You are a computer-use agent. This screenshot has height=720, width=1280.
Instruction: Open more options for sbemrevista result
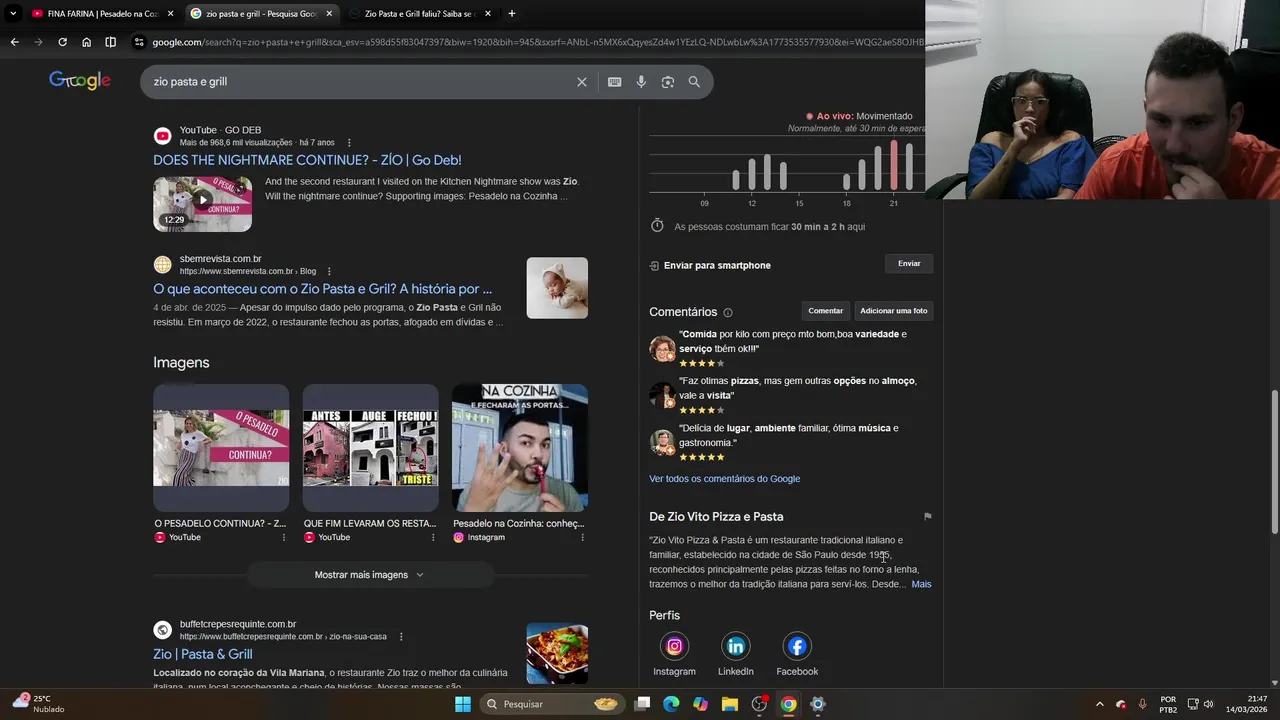[x=329, y=271]
